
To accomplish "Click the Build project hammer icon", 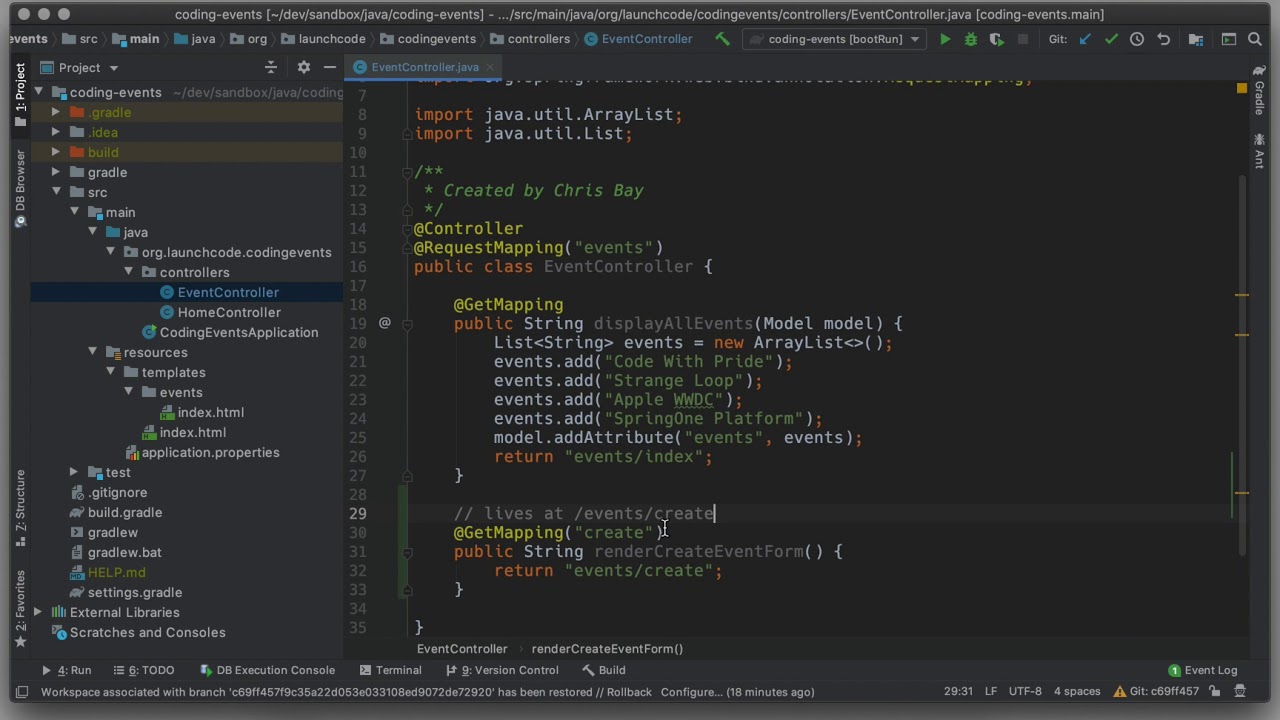I will coord(722,39).
